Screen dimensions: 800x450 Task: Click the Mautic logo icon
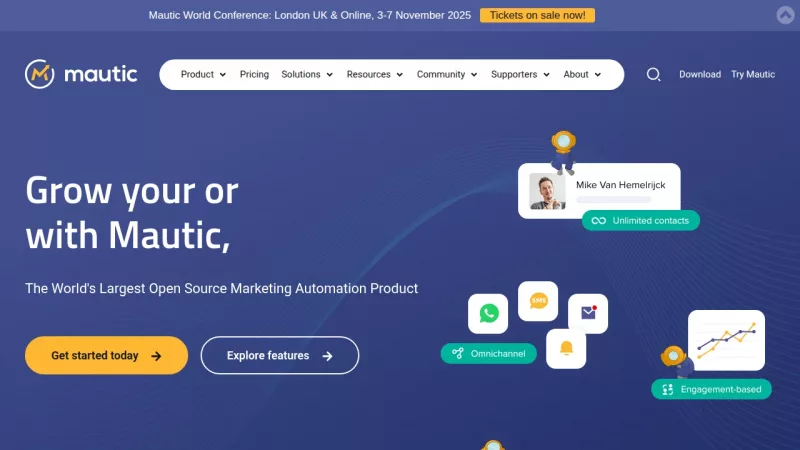point(40,74)
